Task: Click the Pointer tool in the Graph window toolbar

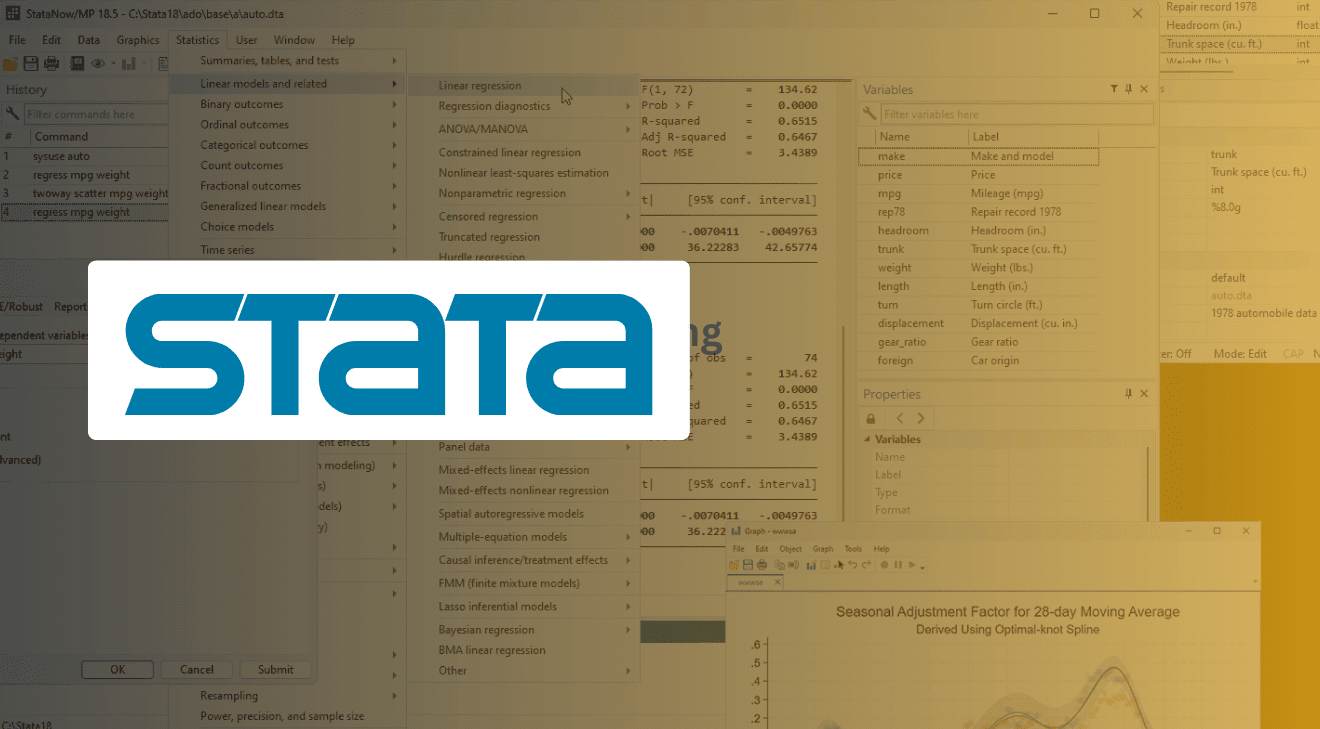Action: (x=839, y=565)
